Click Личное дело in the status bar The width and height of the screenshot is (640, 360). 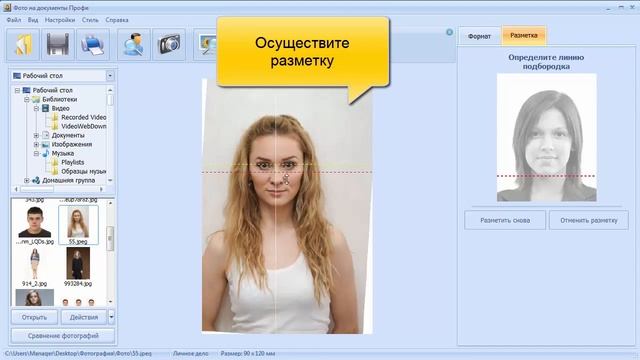pos(191,353)
